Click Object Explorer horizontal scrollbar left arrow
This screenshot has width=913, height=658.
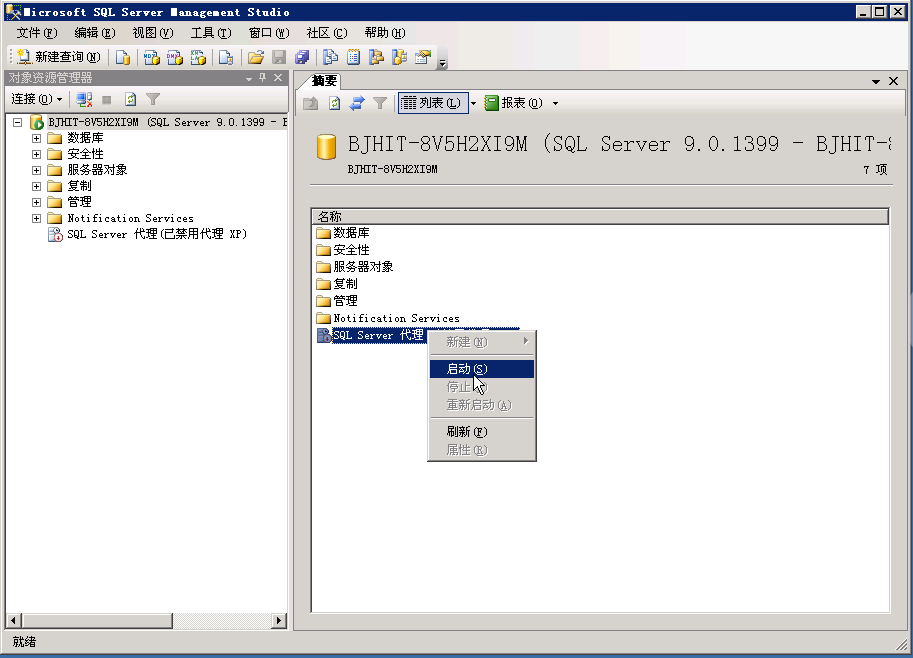tap(13, 621)
